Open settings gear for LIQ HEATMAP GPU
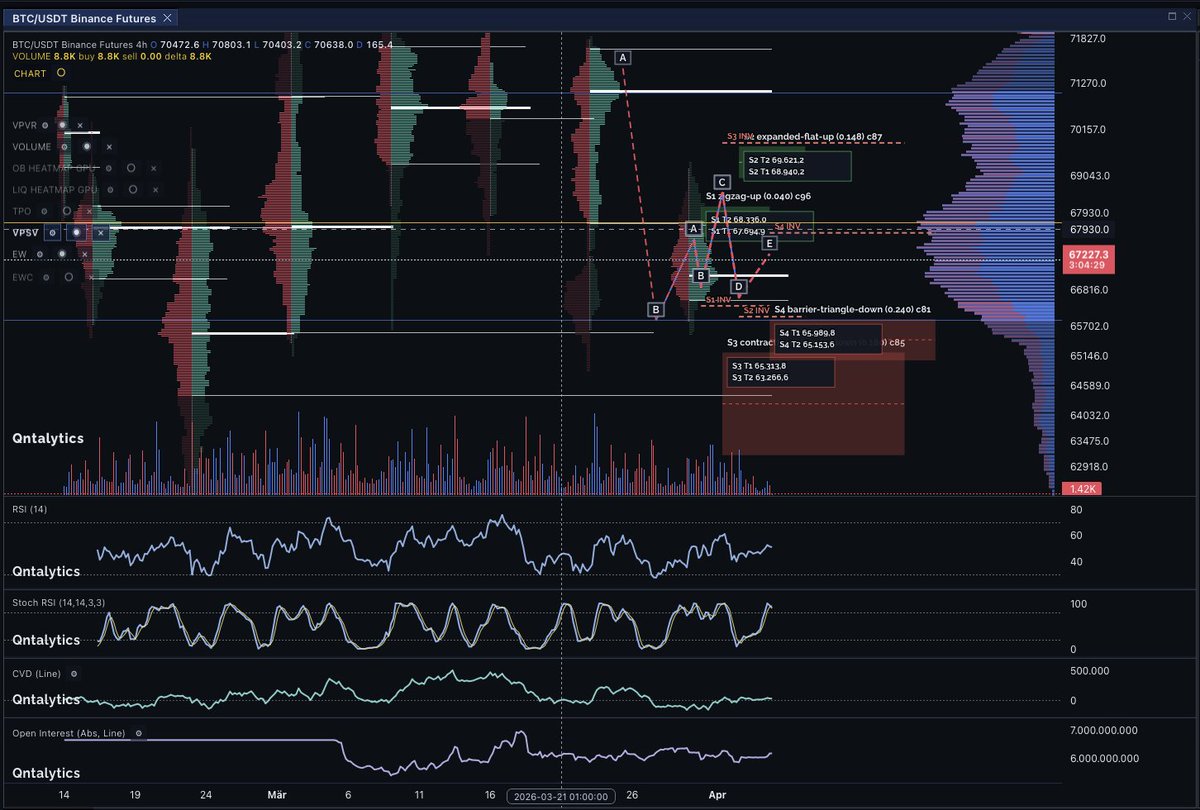 coord(110,189)
